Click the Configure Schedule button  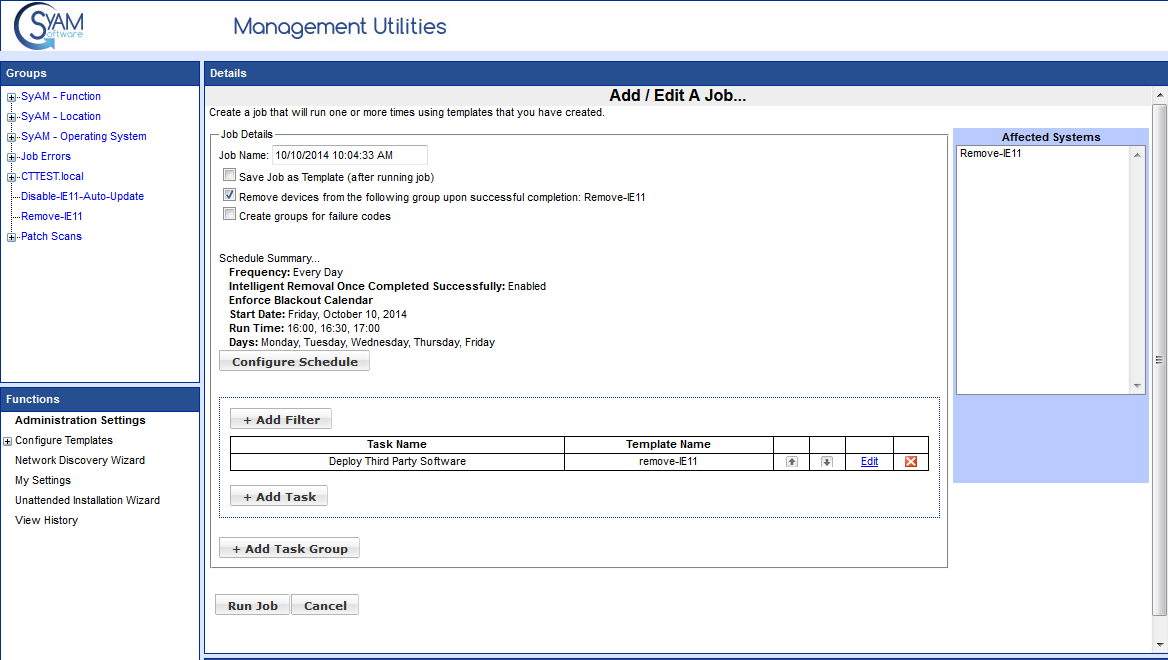coord(294,362)
